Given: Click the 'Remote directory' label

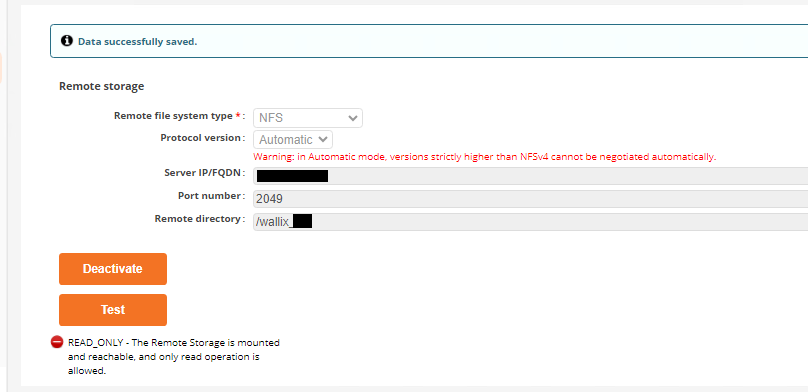Looking at the screenshot, I should click(197, 219).
